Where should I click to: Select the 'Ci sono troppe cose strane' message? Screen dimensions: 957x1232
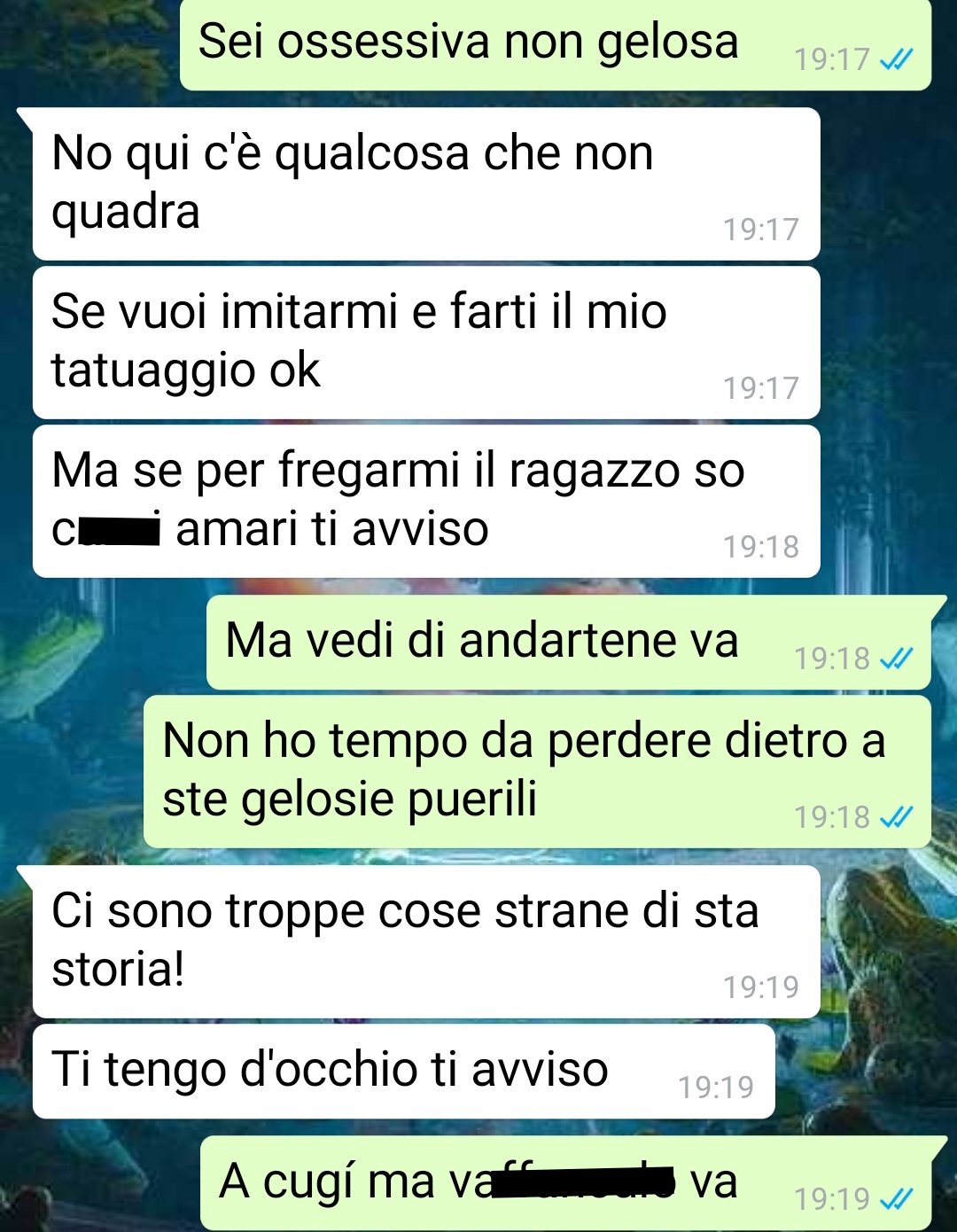pos(426,942)
